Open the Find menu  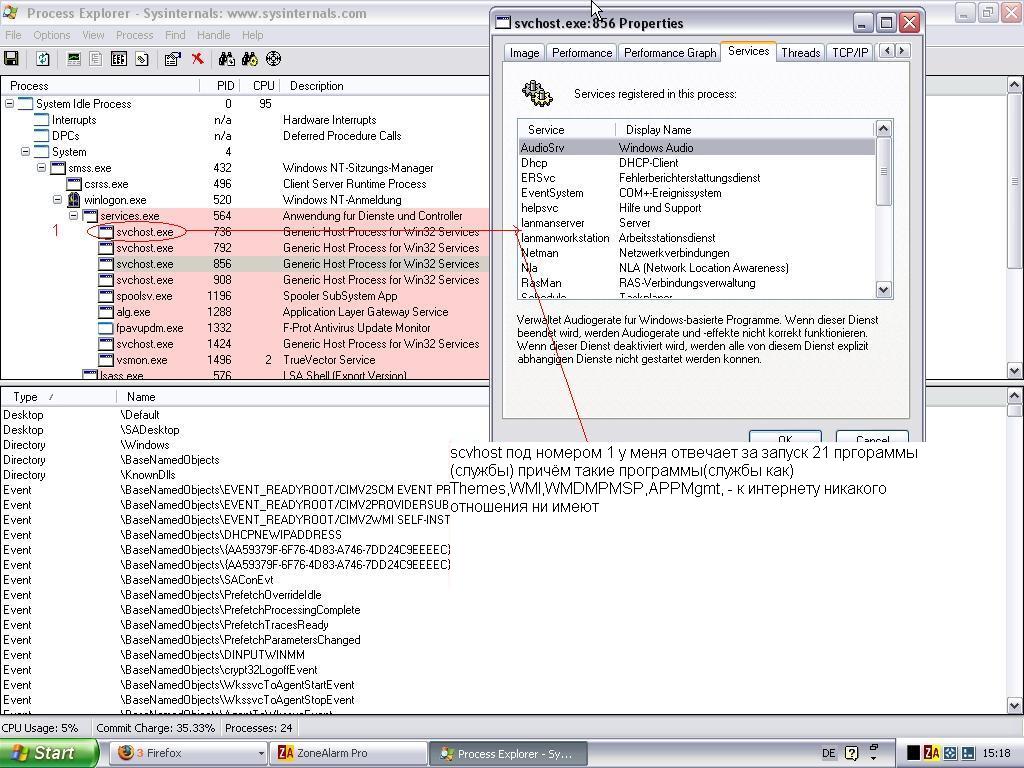point(175,35)
